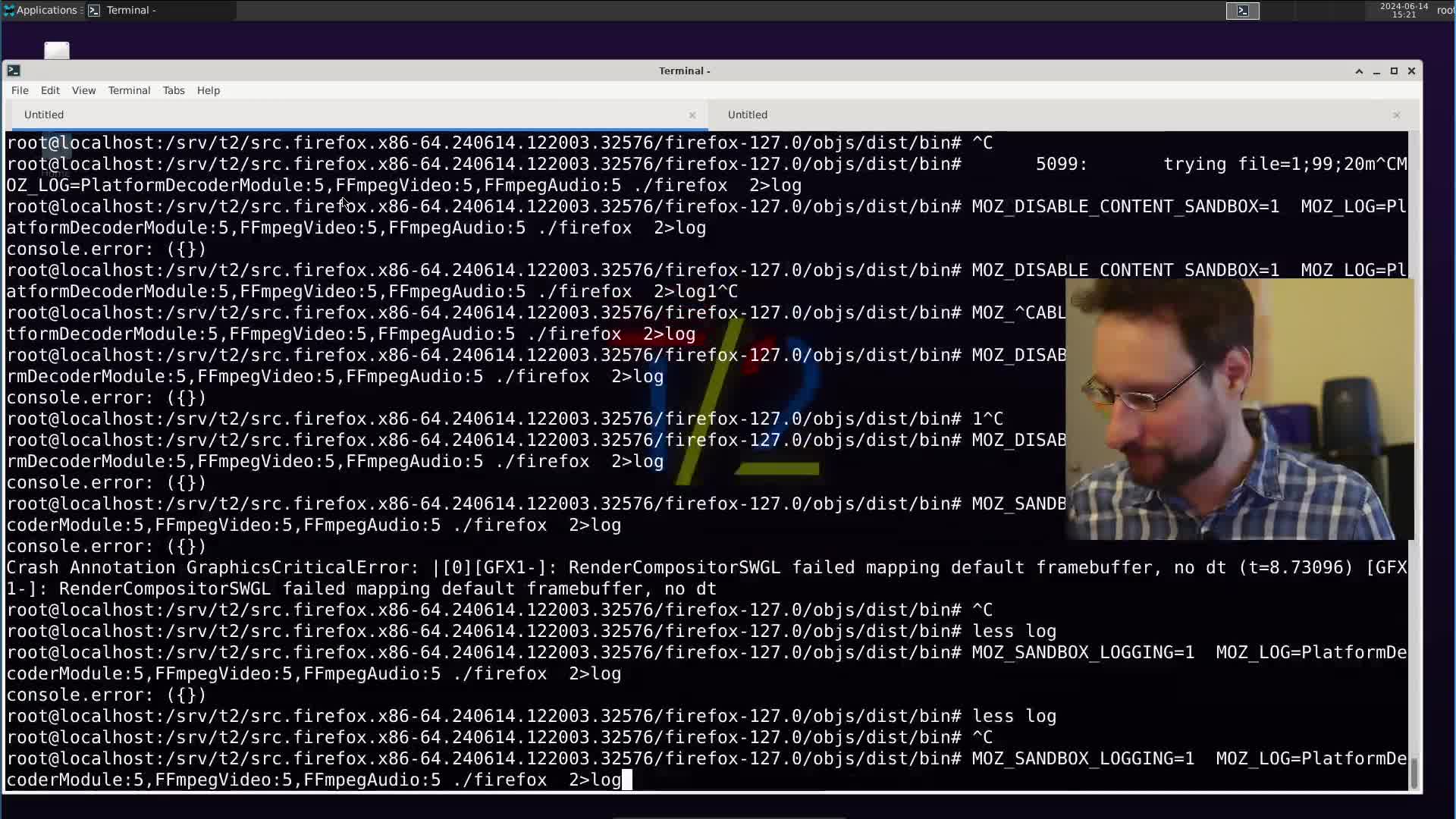This screenshot has height=819, width=1456.
Task: Open the View menu
Action: point(83,90)
